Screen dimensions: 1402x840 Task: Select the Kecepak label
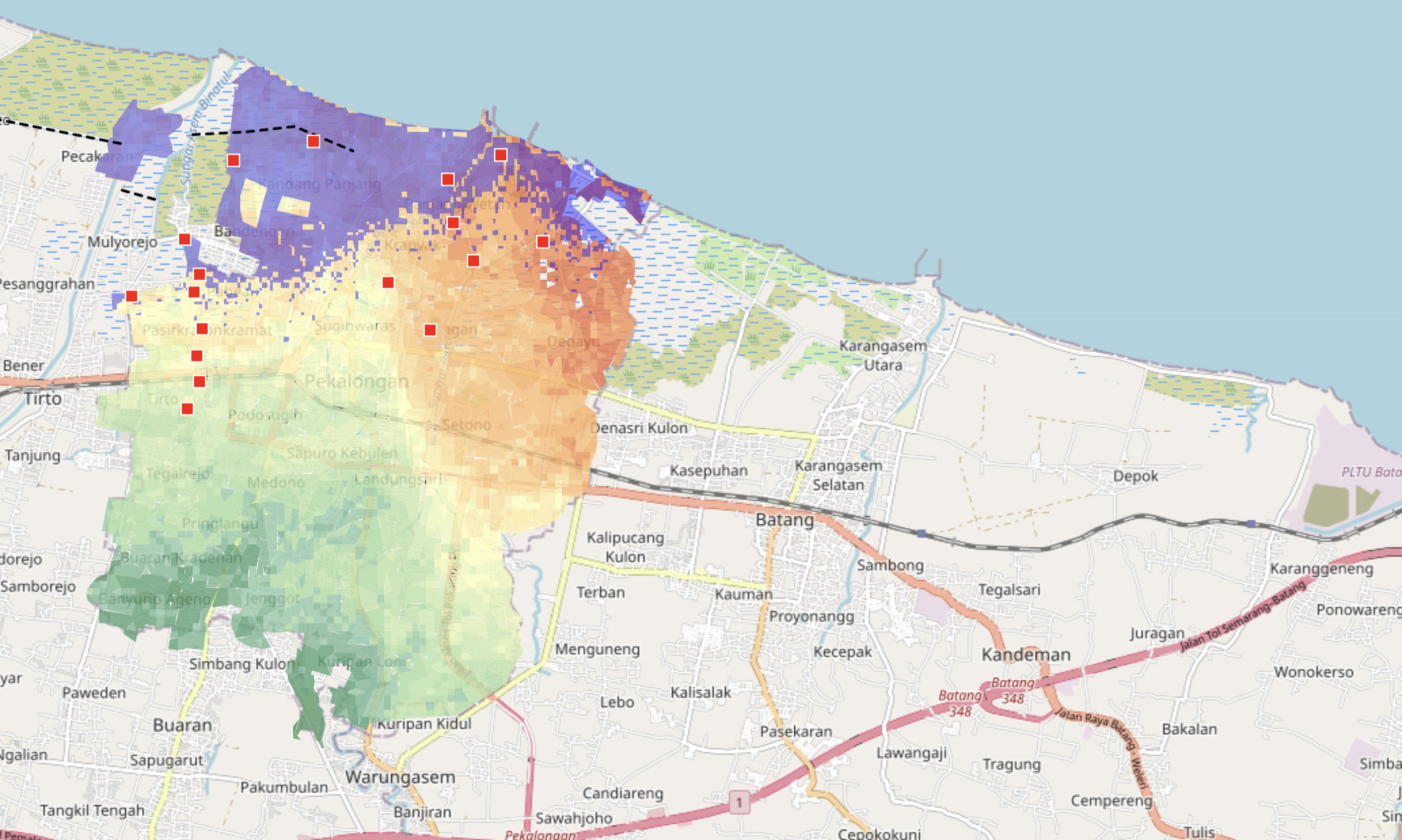[x=842, y=652]
